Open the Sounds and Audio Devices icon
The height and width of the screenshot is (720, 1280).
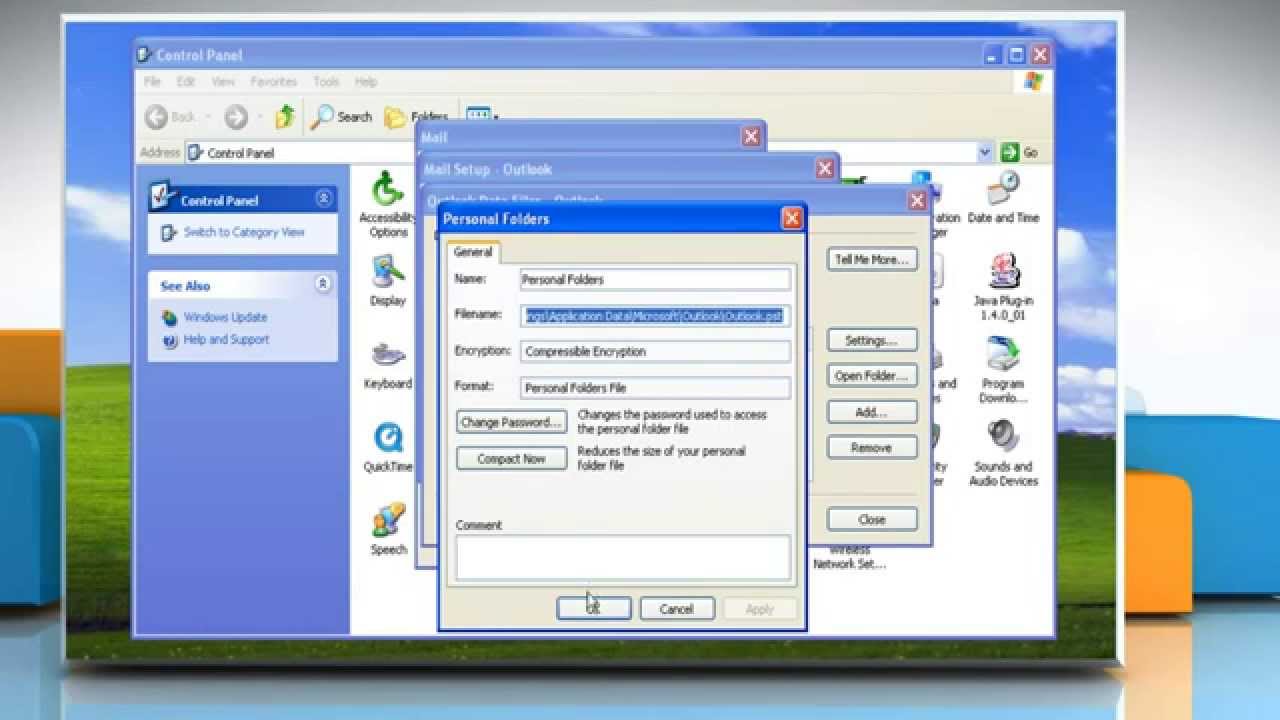pos(1003,437)
